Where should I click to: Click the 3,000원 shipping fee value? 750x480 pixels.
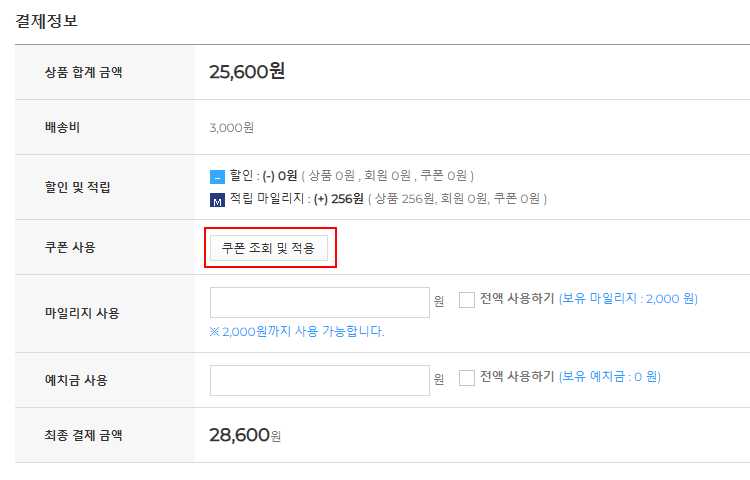pos(232,128)
